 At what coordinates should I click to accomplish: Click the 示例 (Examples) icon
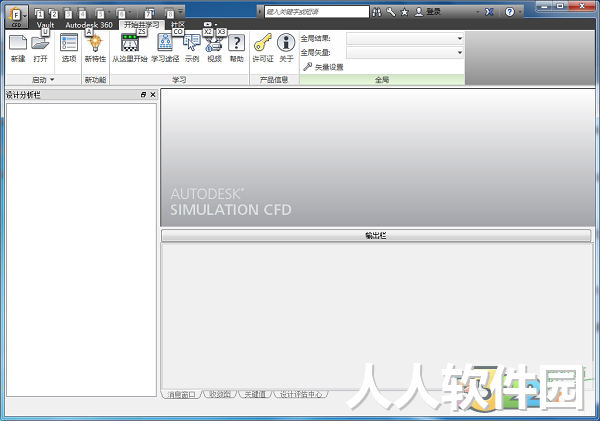tap(192, 43)
